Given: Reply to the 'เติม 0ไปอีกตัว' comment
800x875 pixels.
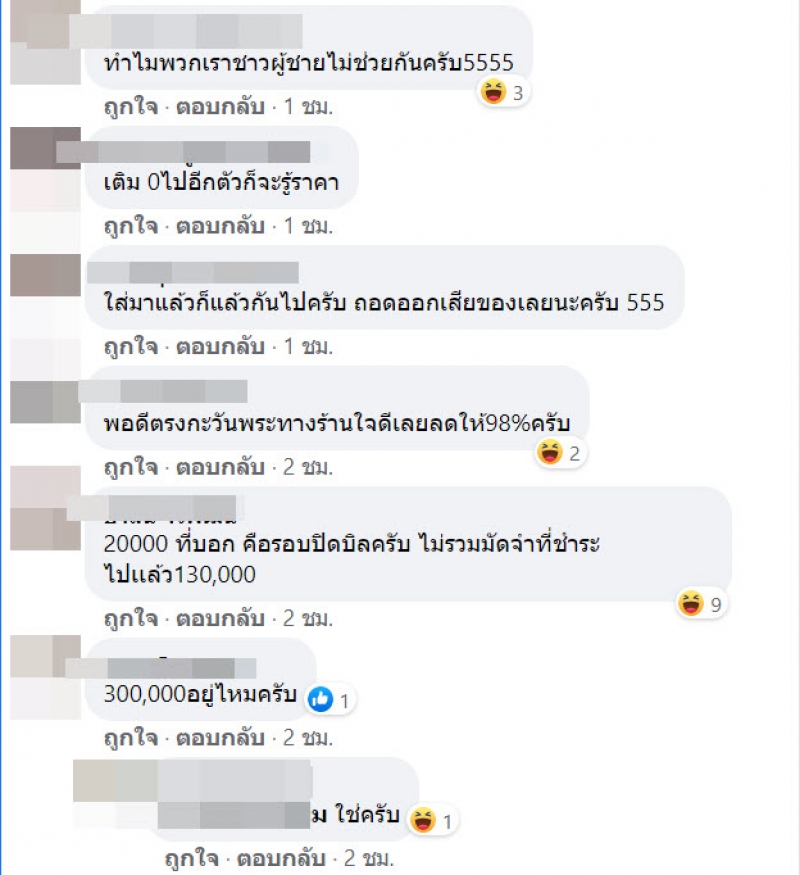Looking at the screenshot, I should pyautogui.click(x=220, y=226).
